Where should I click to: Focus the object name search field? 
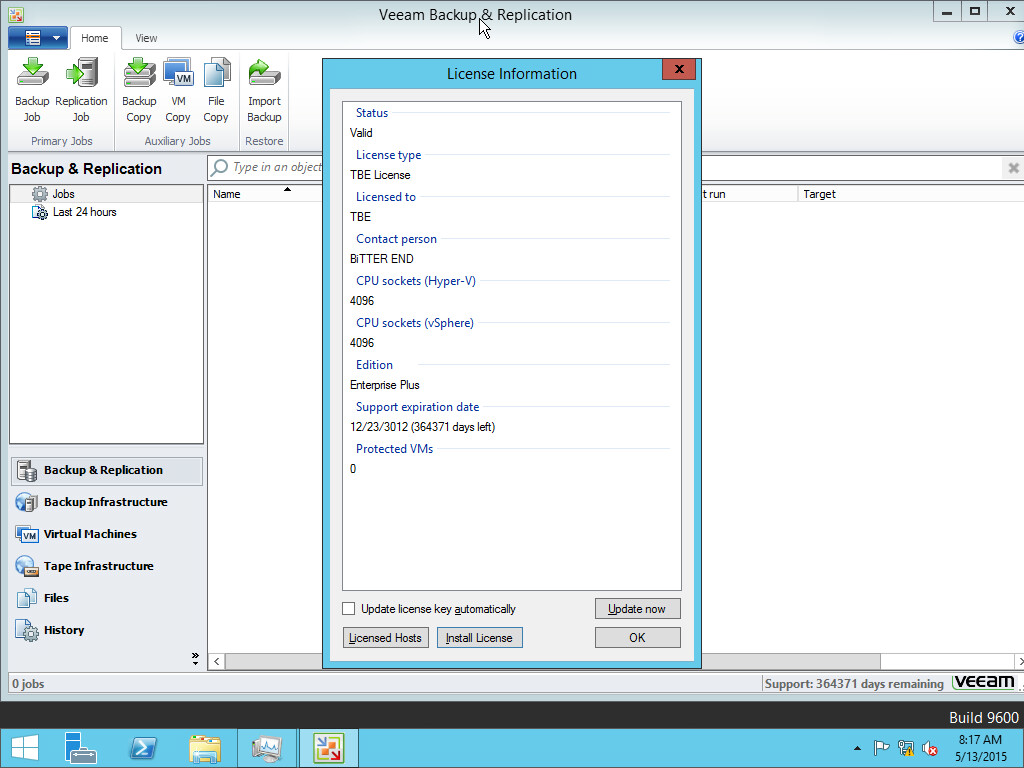(278, 167)
